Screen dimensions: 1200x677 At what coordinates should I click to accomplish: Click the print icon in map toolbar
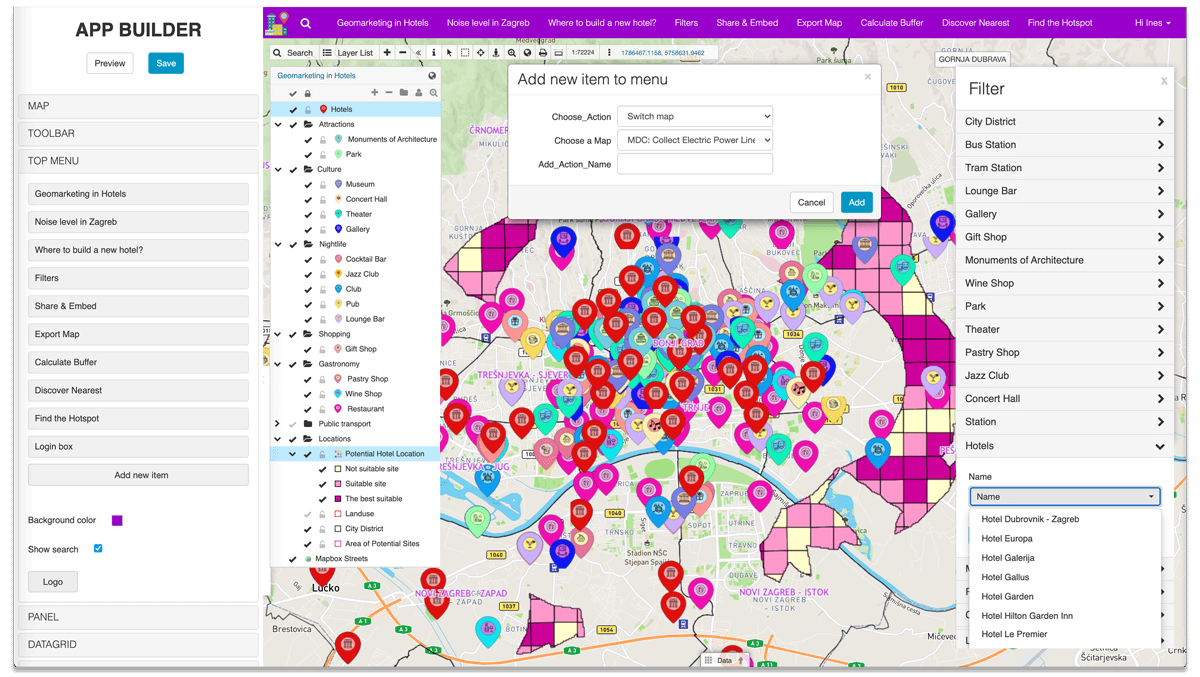543,53
